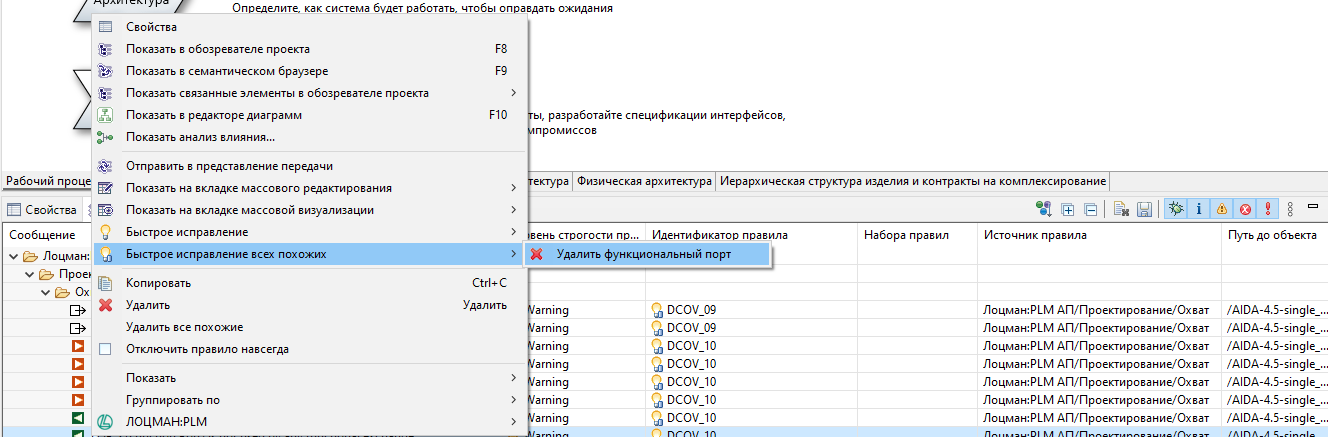
Task: Toggle the debug (bug) message filter
Action: pos(1176,210)
